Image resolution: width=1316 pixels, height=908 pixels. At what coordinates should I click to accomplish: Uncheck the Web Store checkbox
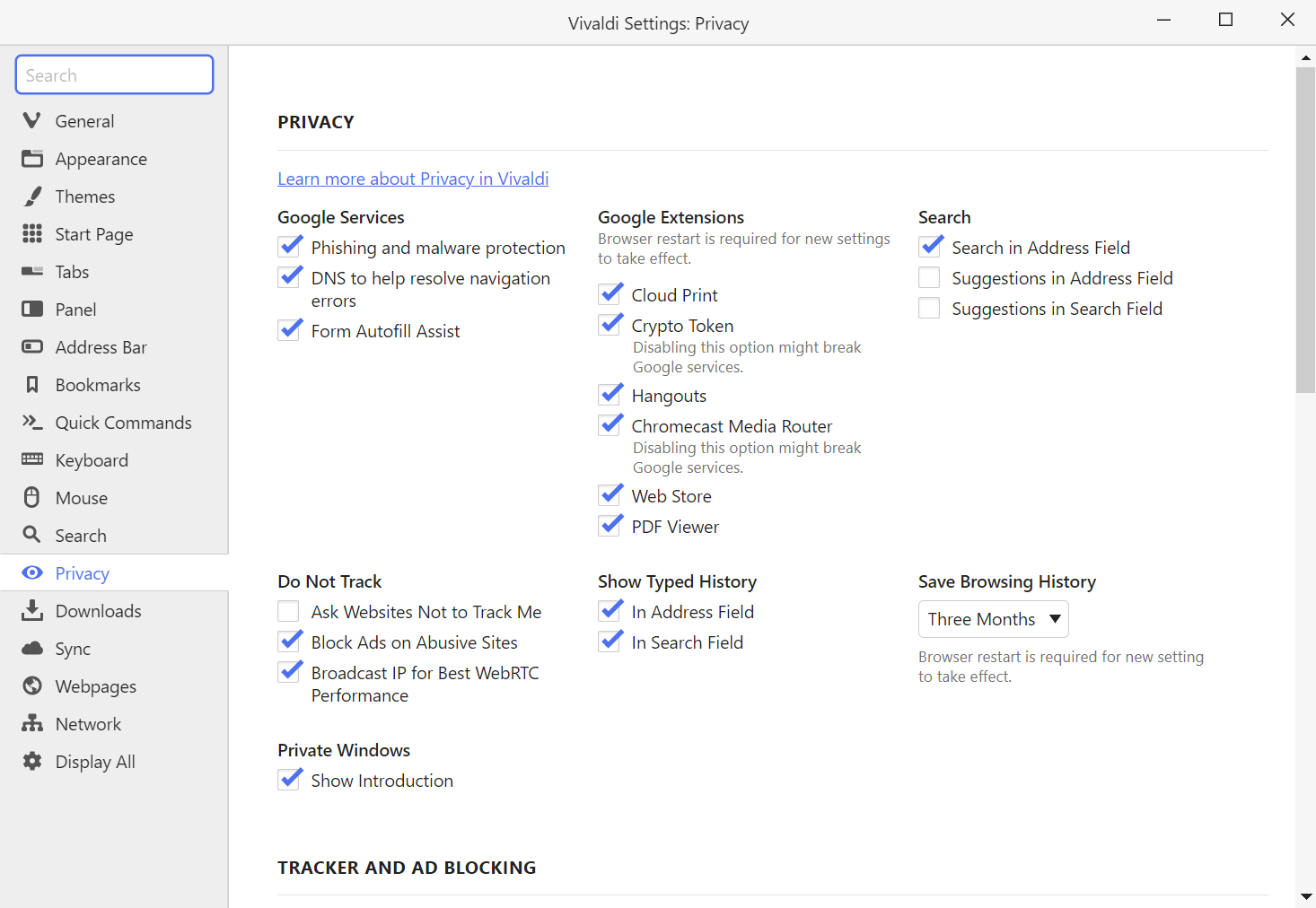(610, 496)
